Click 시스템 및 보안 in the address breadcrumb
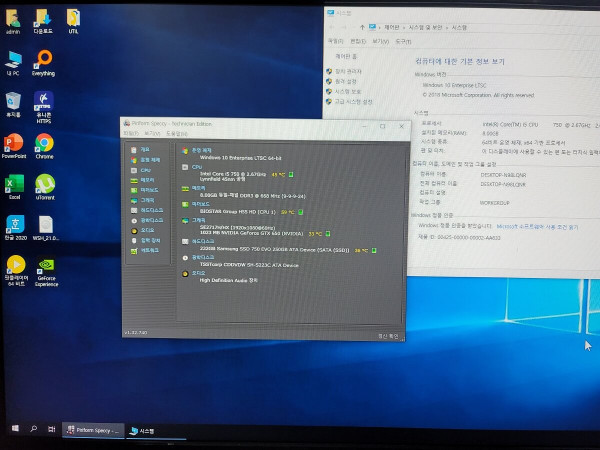 [425, 28]
